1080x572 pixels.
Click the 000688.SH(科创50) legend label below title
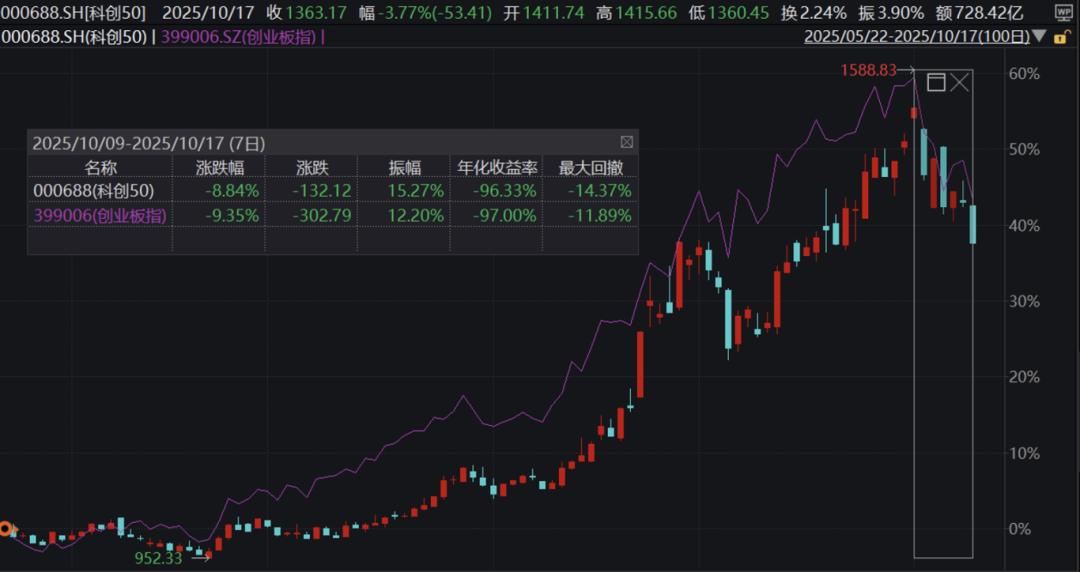point(75,37)
